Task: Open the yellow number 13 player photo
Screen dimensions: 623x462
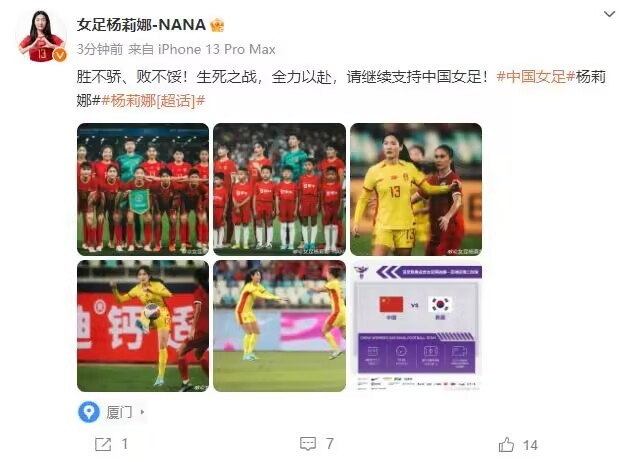Action: 416,189
